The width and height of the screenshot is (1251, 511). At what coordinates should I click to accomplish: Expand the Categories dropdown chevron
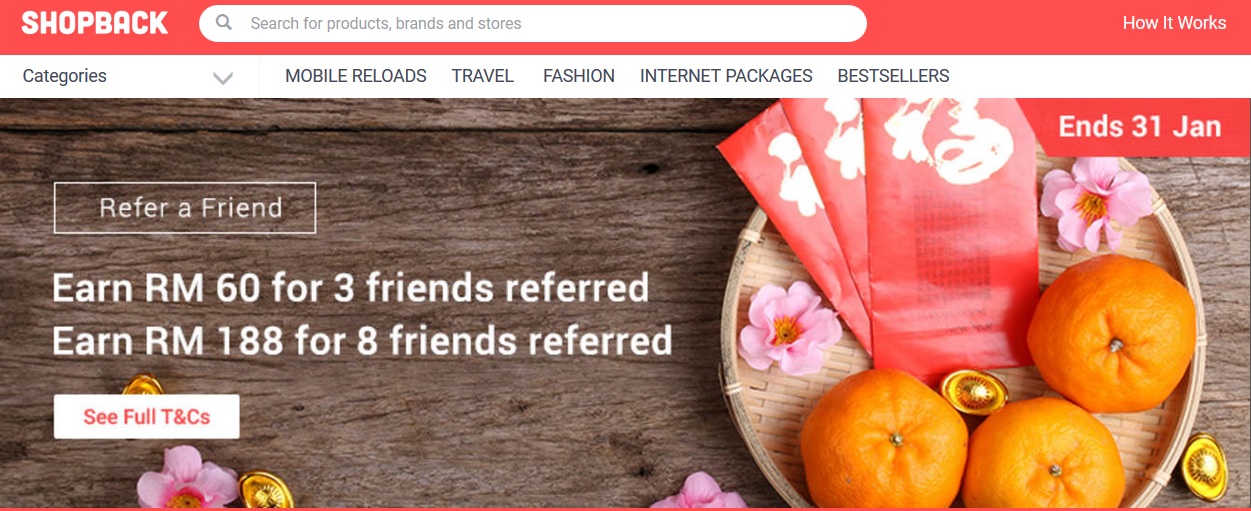point(223,77)
